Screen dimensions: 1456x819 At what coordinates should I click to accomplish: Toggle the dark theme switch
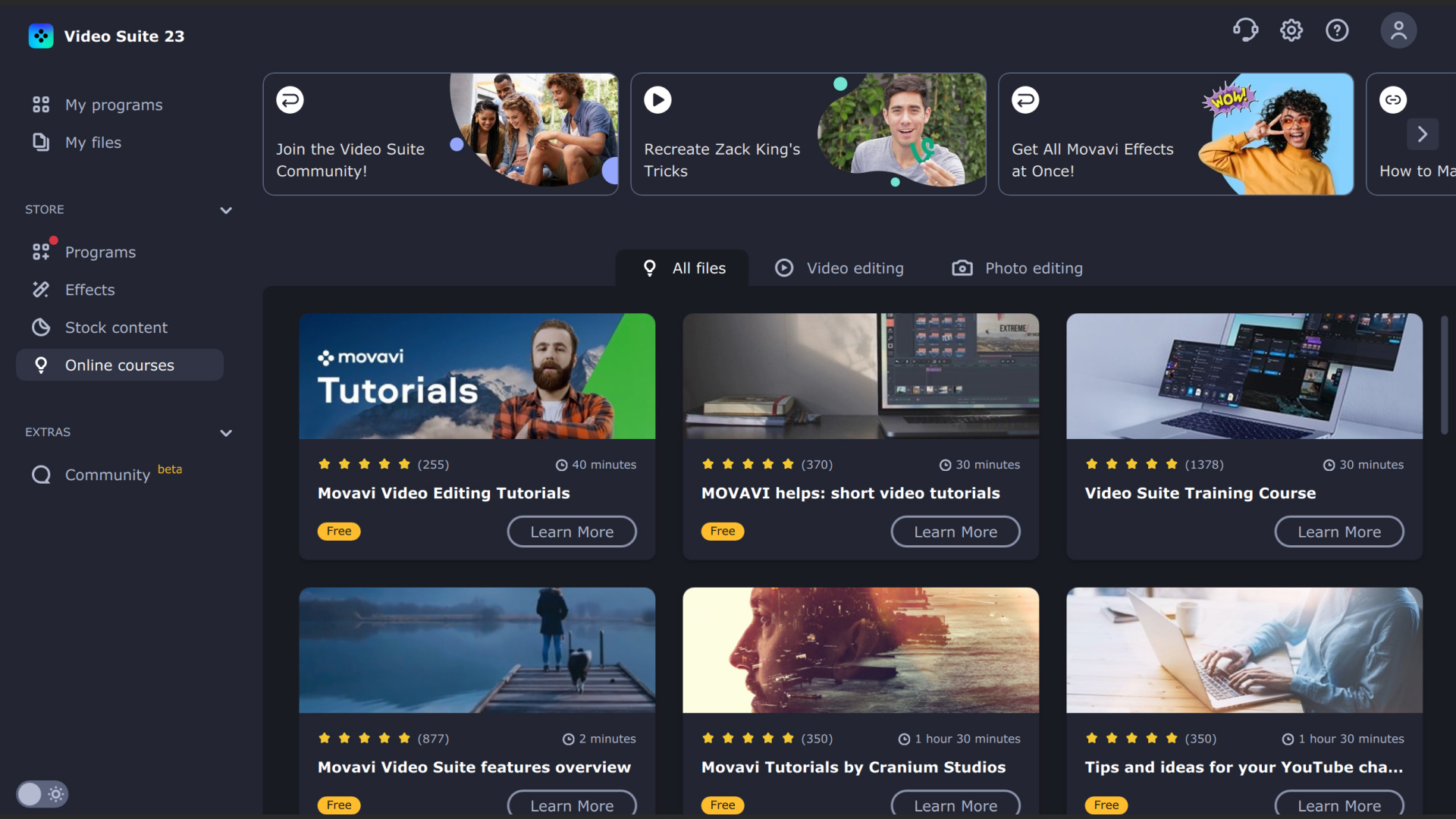click(42, 794)
